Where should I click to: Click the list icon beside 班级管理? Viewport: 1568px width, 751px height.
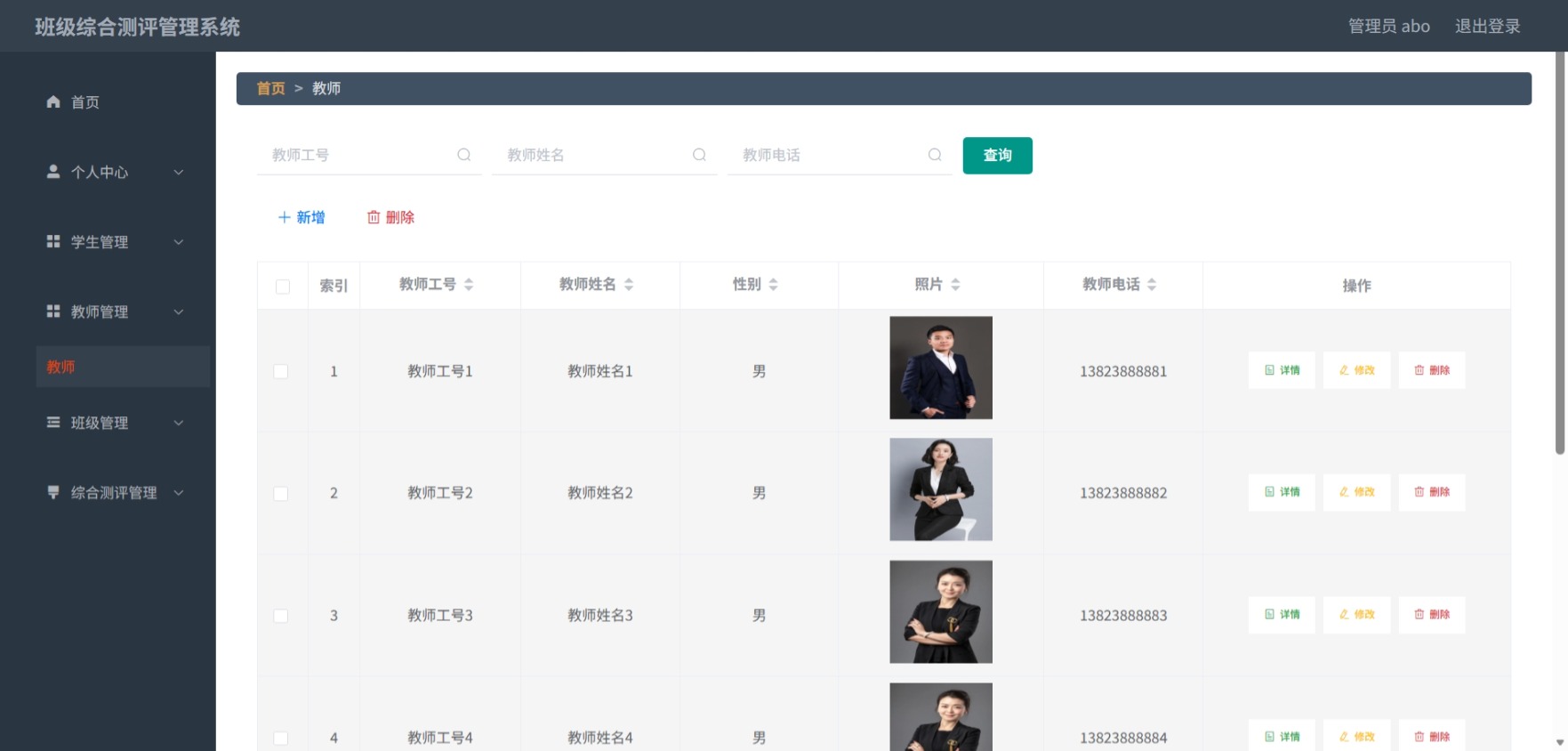pos(53,422)
